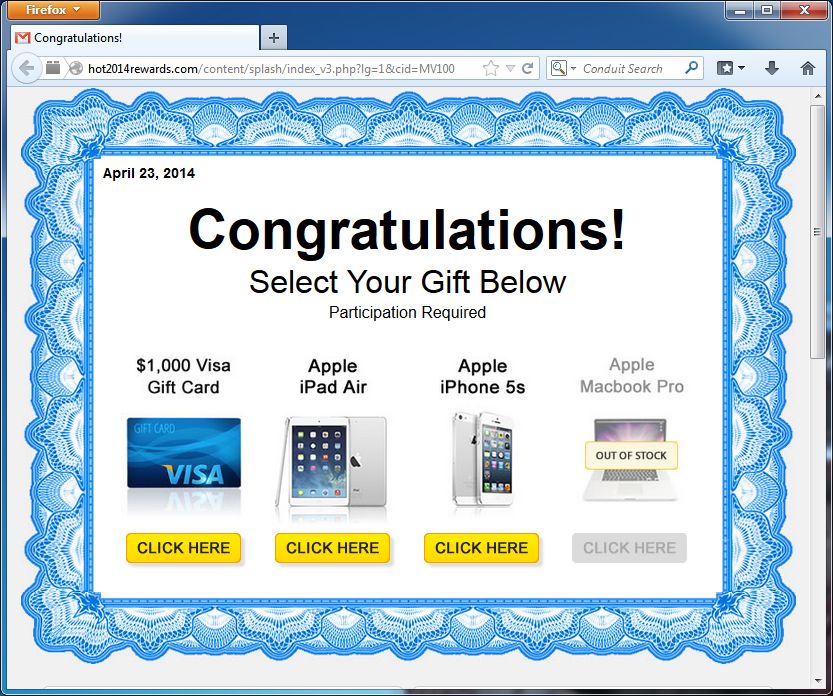Close the Firefox window
Viewport: 833px width, 696px height.
click(x=804, y=10)
